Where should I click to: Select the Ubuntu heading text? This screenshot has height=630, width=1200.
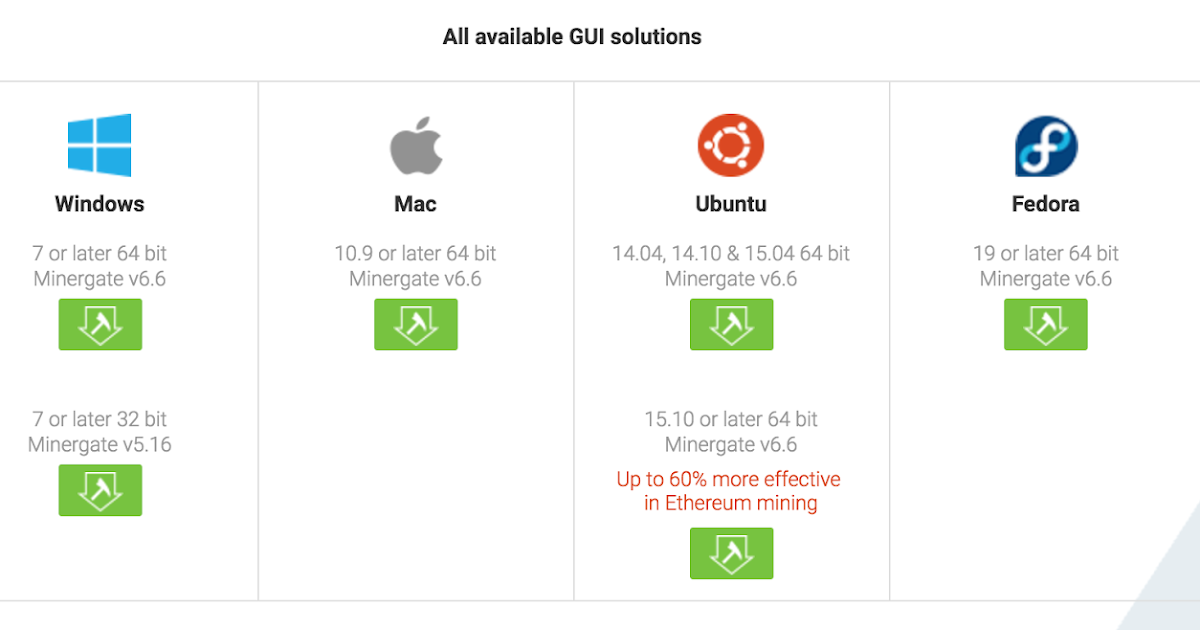731,204
